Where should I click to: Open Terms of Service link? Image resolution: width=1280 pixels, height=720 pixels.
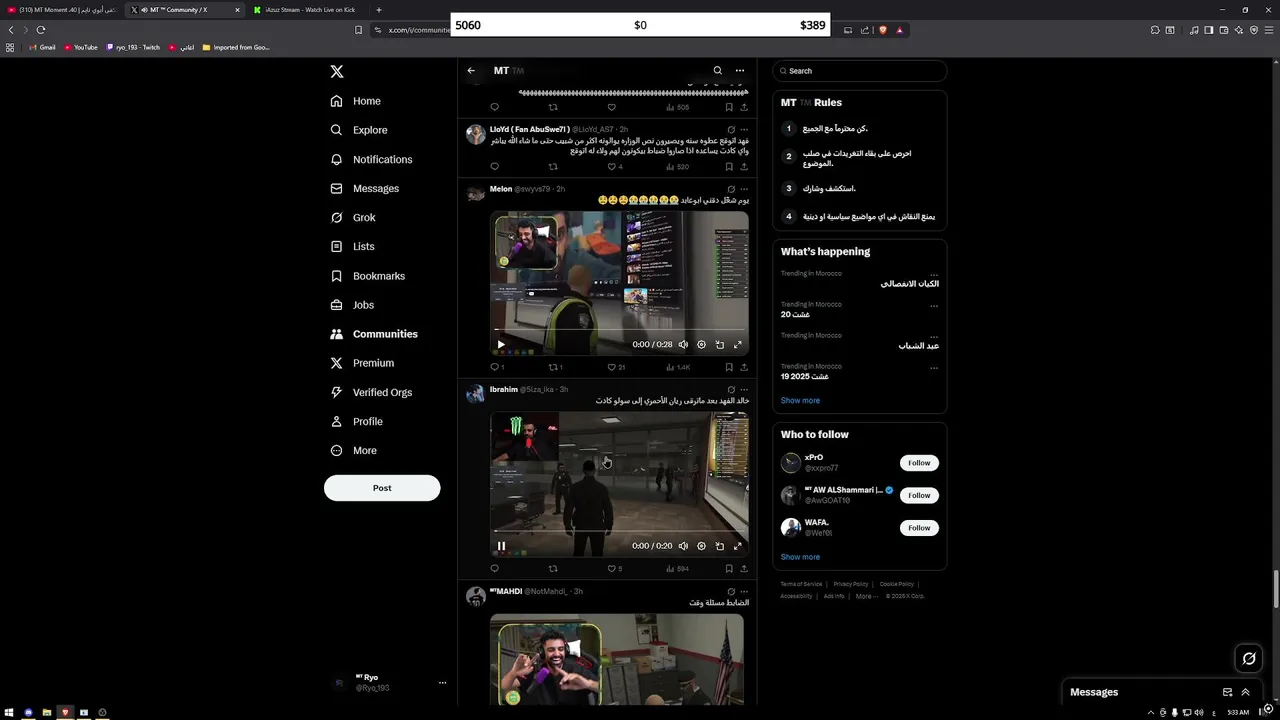point(801,584)
